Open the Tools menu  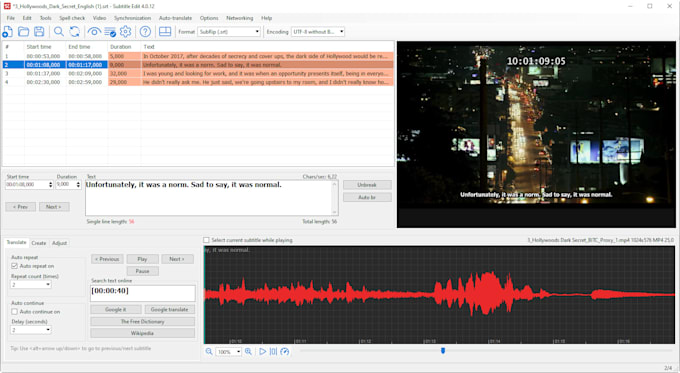46,18
